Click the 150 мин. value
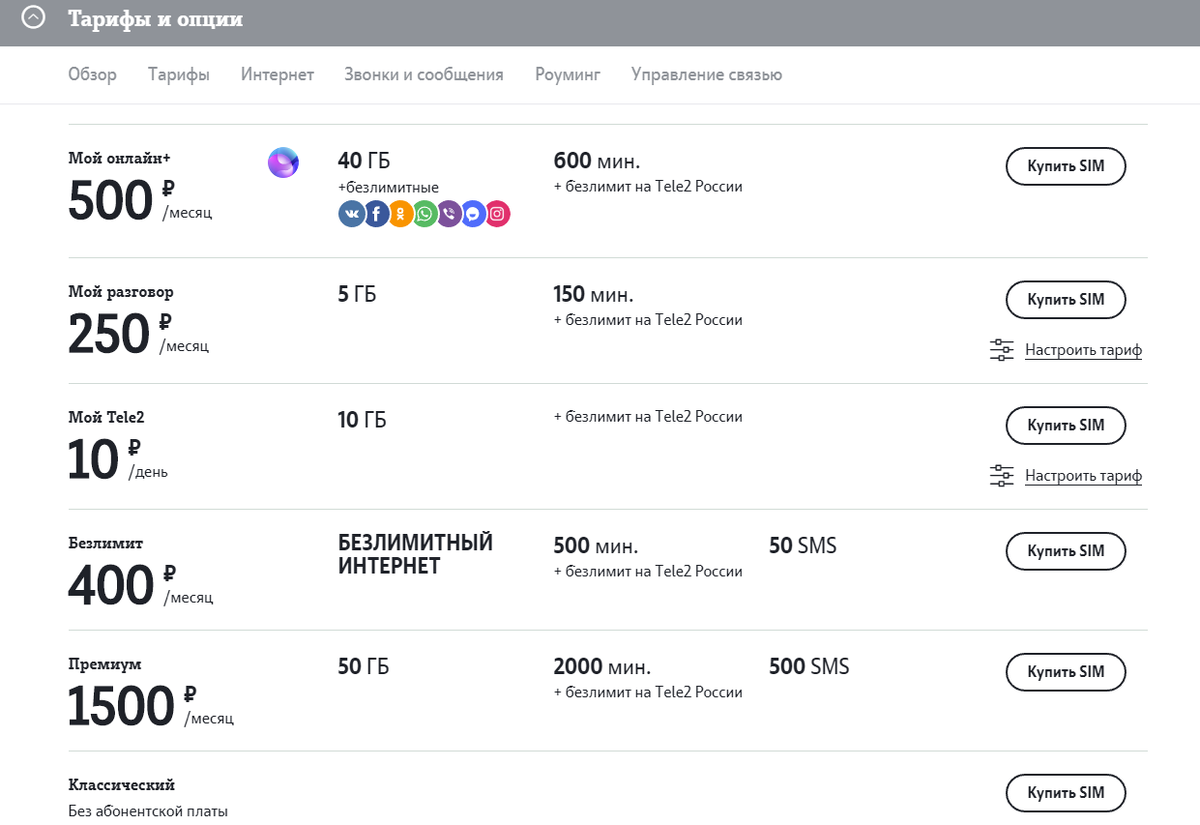Viewport: 1200px width, 825px height. (593, 294)
